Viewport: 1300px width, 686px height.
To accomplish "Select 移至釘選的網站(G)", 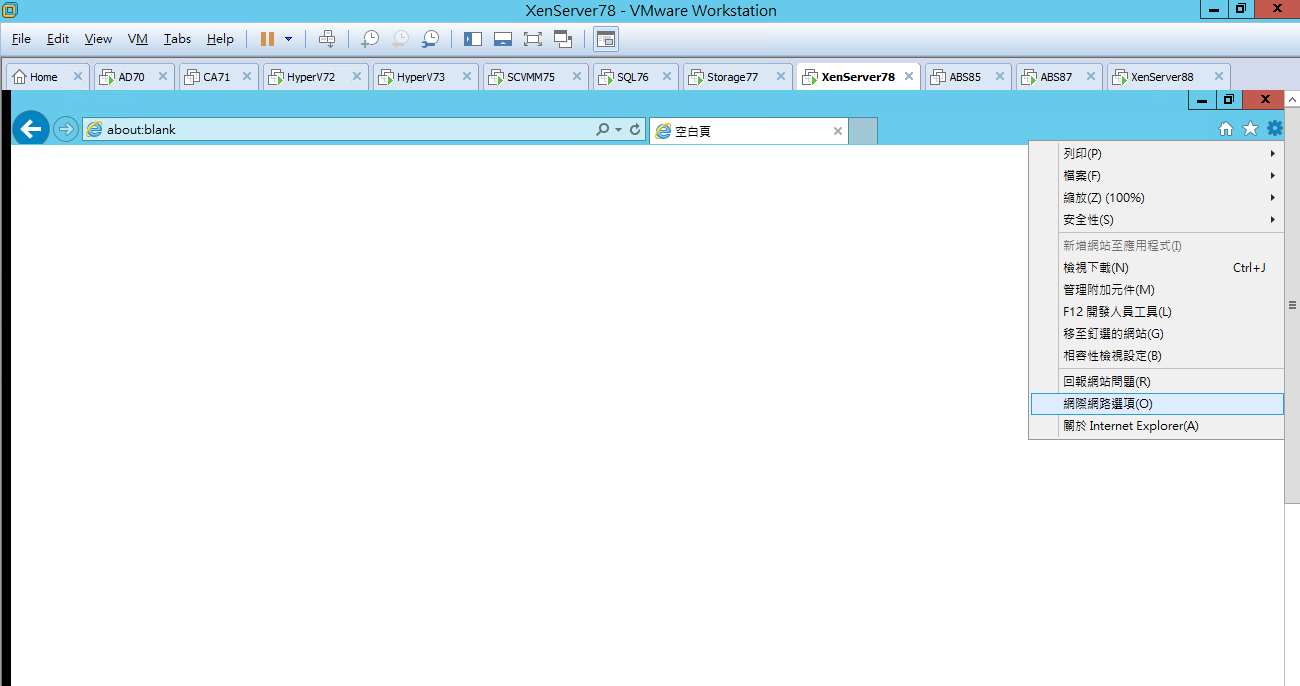I will (x=1156, y=334).
